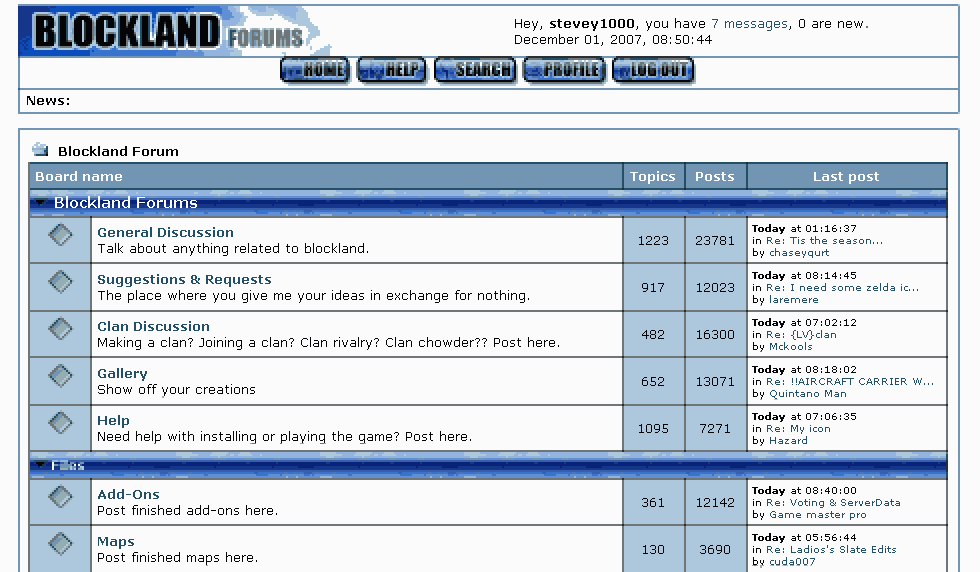This screenshot has height=572, width=980.
Task: Collapse the Files category section
Action: point(40,465)
